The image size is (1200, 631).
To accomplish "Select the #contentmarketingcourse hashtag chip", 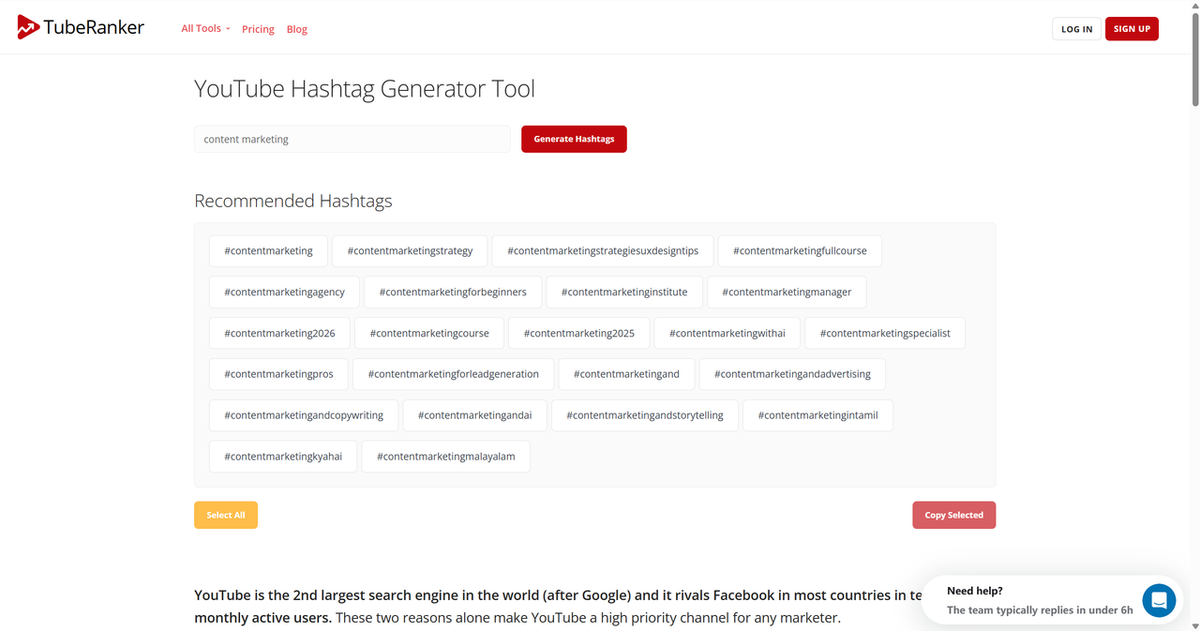I will coord(429,333).
